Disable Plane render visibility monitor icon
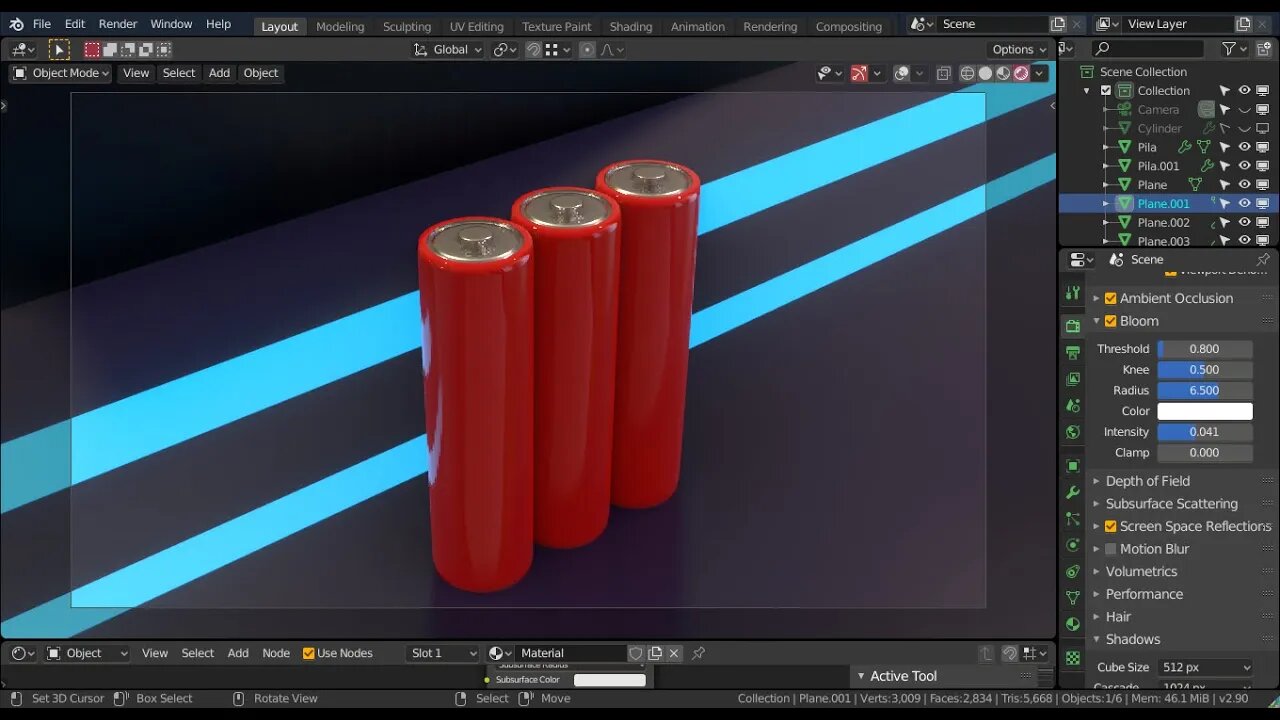Image resolution: width=1280 pixels, height=720 pixels. tap(1262, 184)
